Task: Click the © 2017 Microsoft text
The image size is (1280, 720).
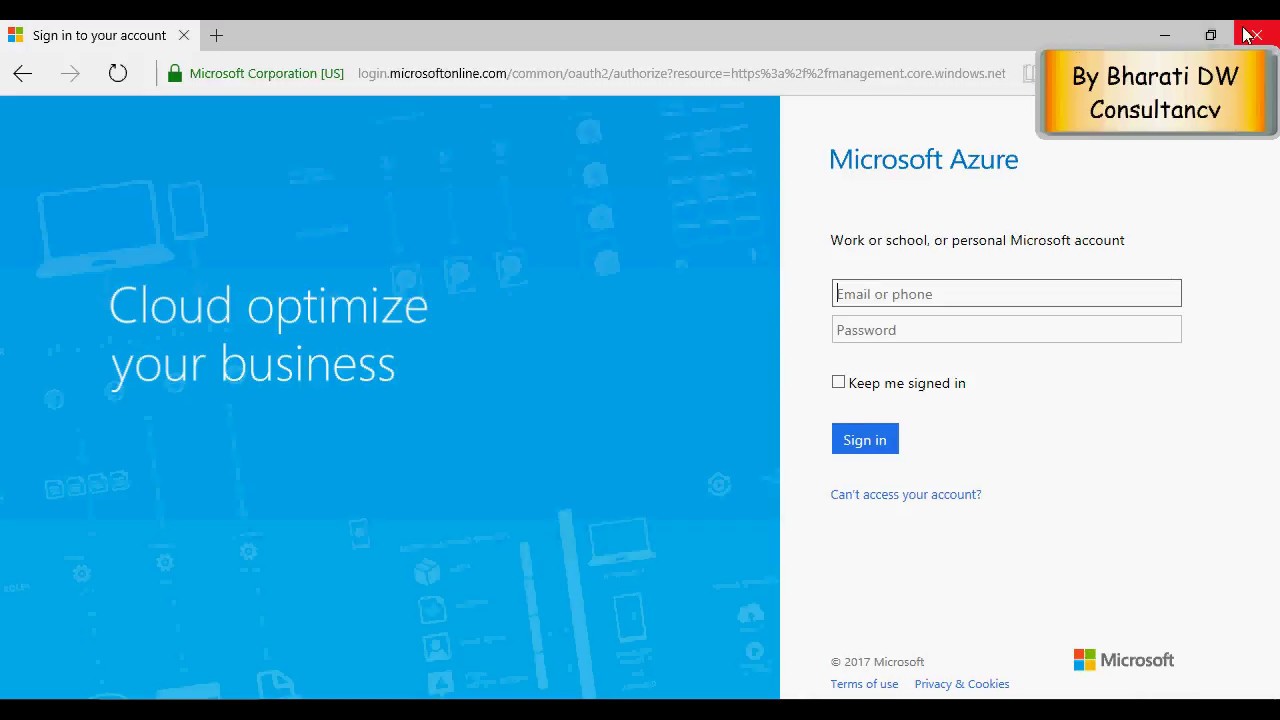Action: click(877, 662)
